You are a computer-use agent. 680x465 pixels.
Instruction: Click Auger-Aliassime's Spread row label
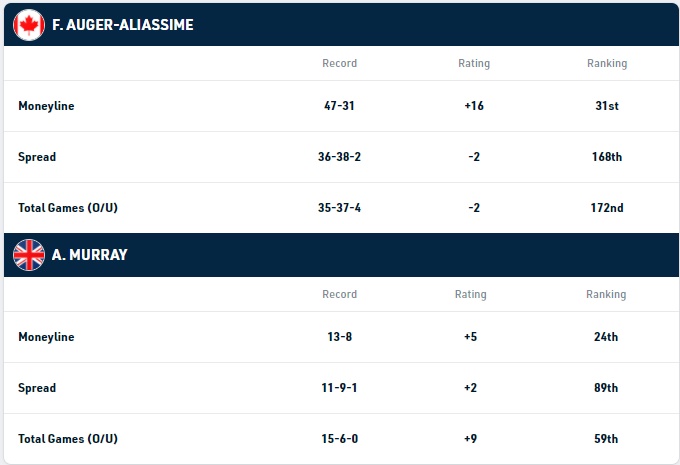click(37, 157)
